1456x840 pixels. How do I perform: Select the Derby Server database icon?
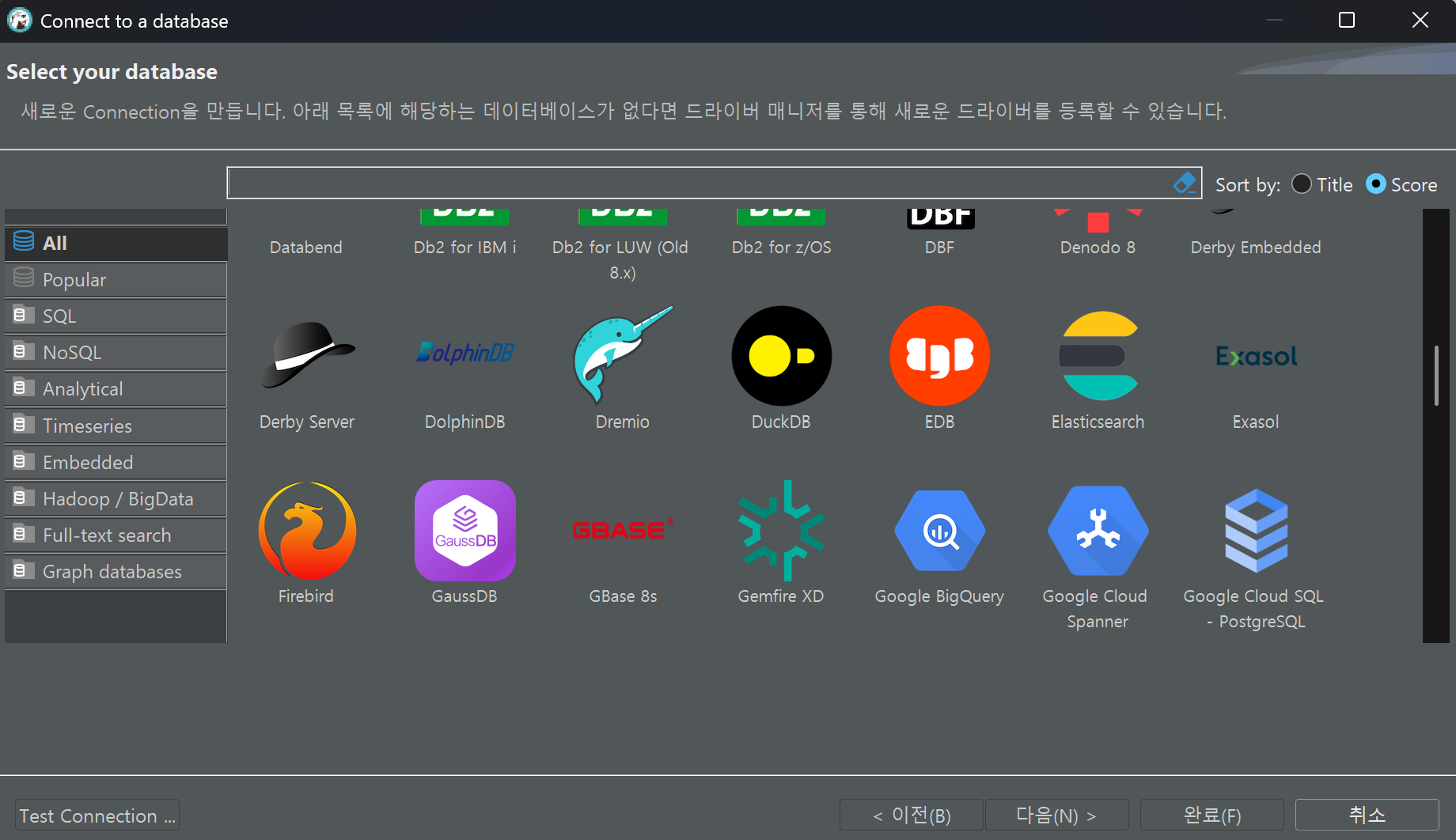tap(307, 355)
